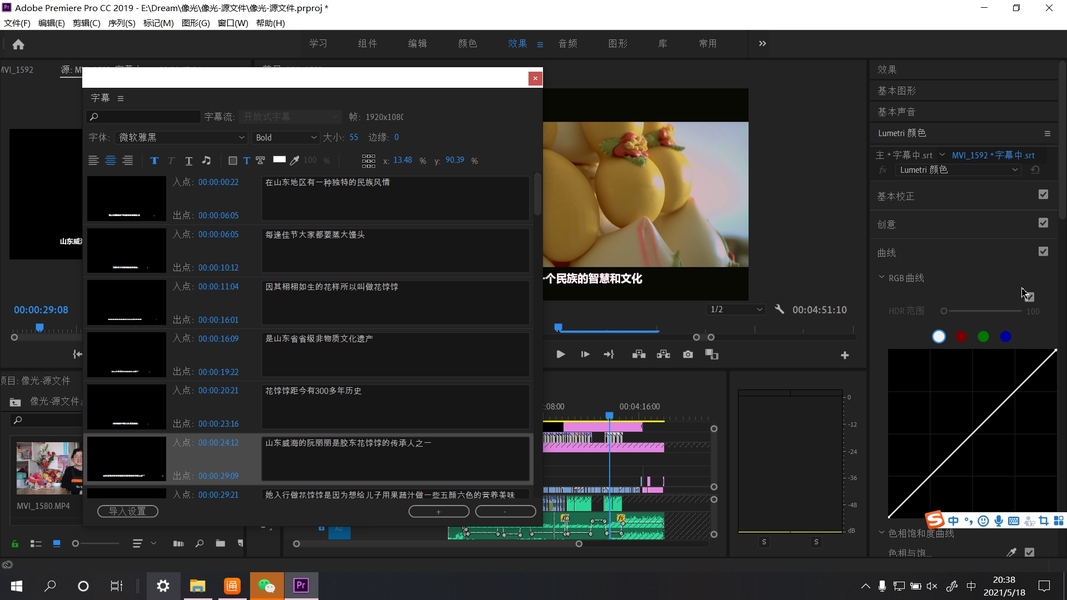Switch project panel to icon view
This screenshot has height=600, width=1067.
click(x=56, y=544)
